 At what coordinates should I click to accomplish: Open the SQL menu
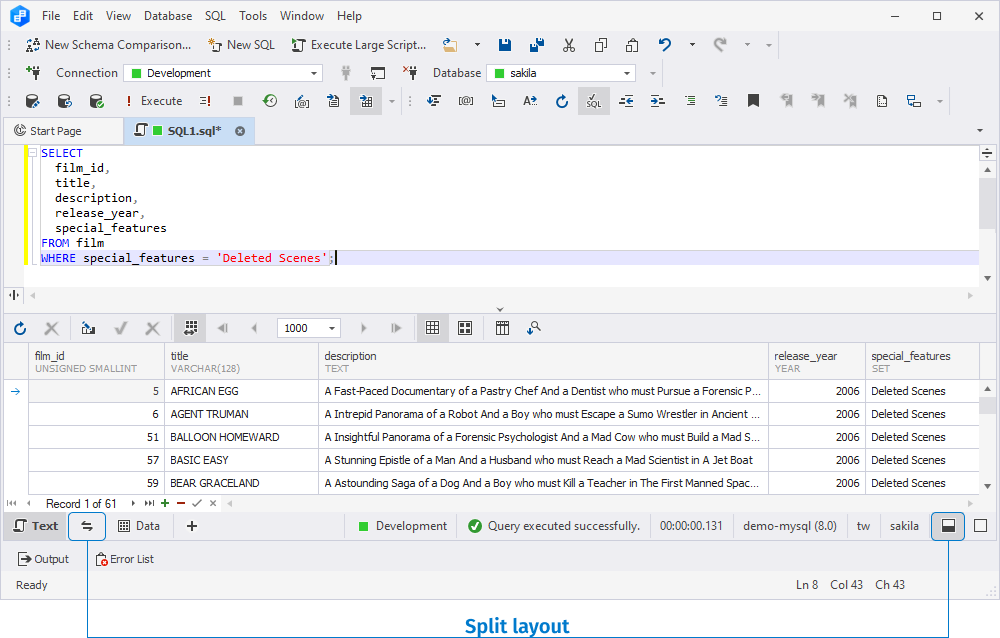tap(215, 16)
